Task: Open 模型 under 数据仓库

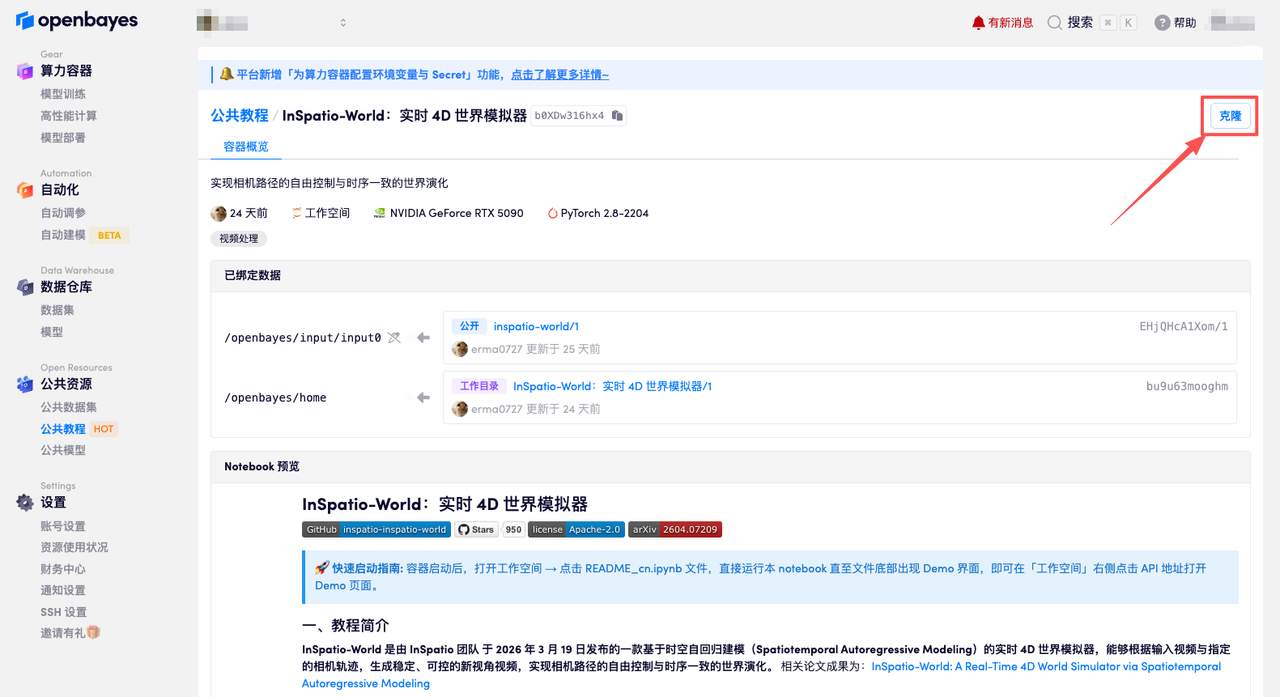Action: pos(51,332)
